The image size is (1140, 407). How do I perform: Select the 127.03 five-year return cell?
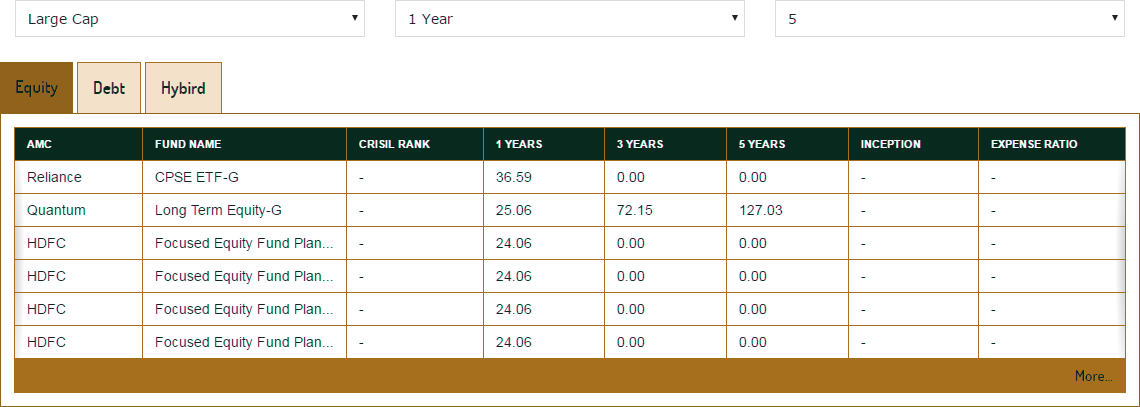pos(760,210)
